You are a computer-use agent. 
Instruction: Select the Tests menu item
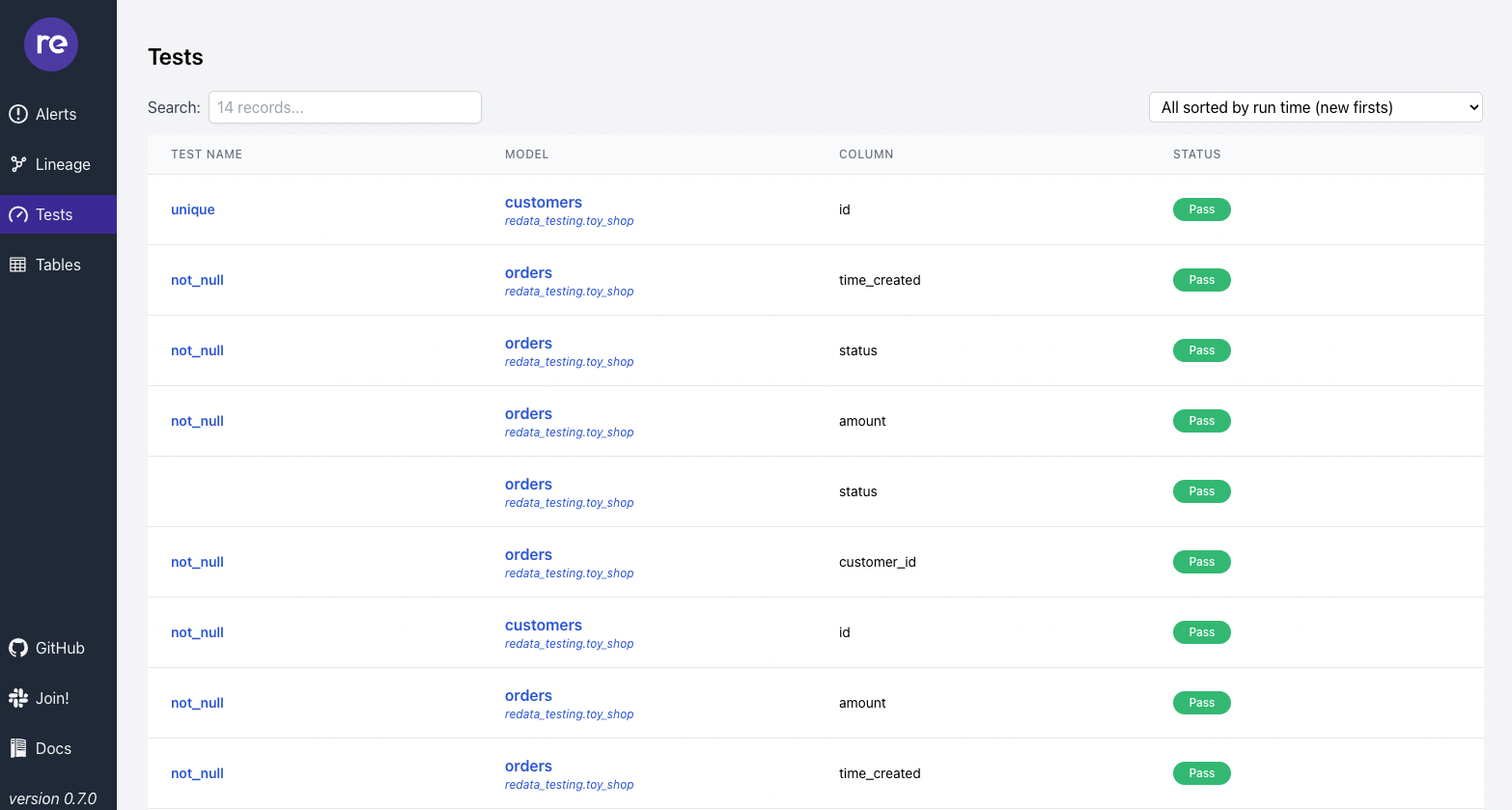pyautogui.click(x=58, y=214)
